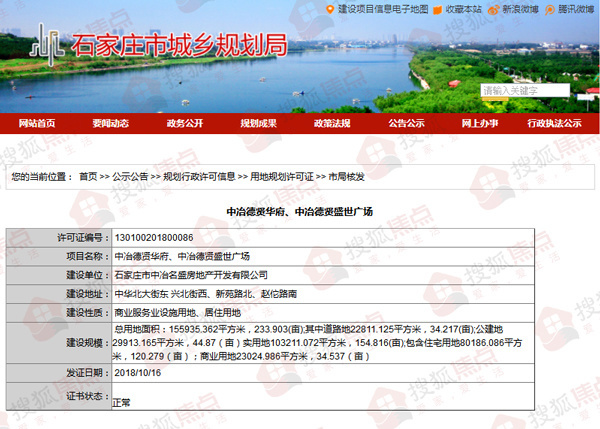Open 网上办事 in the navigation bar
Viewport: 600px width, 429px height.
click(x=480, y=123)
